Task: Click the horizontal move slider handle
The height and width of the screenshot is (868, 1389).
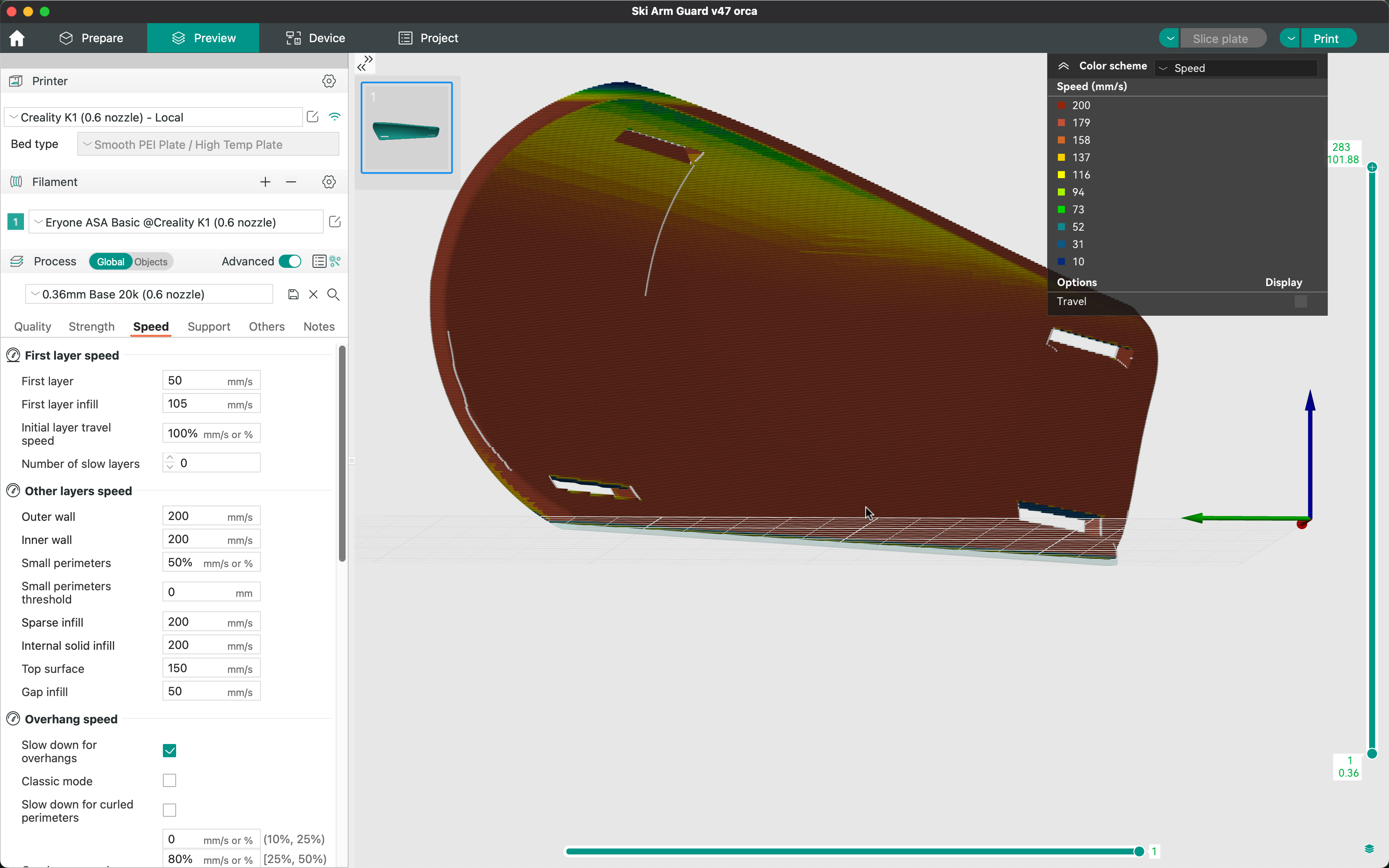Action: [1139, 851]
